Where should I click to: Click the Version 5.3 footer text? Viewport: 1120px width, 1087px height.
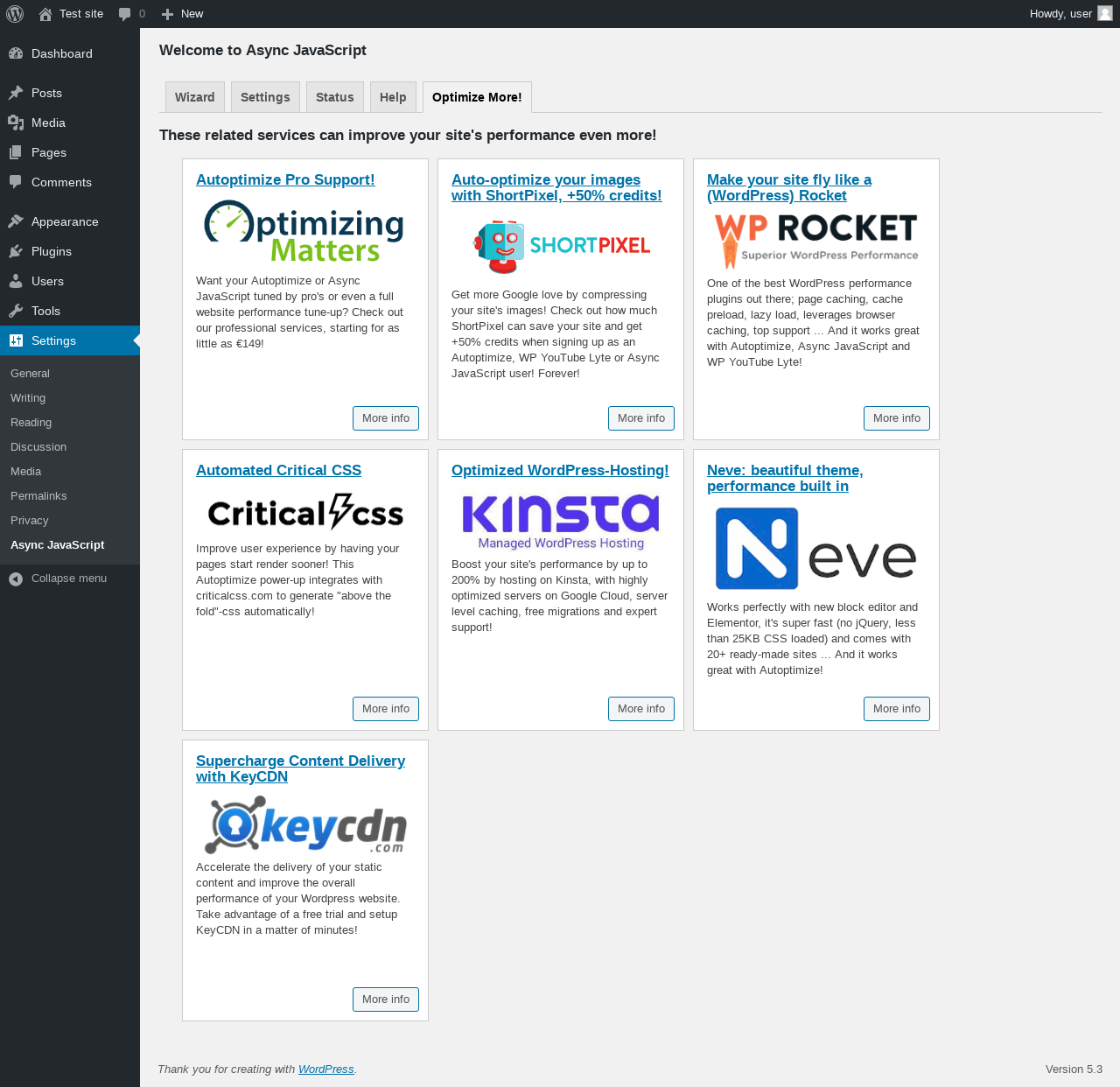click(x=1074, y=1069)
